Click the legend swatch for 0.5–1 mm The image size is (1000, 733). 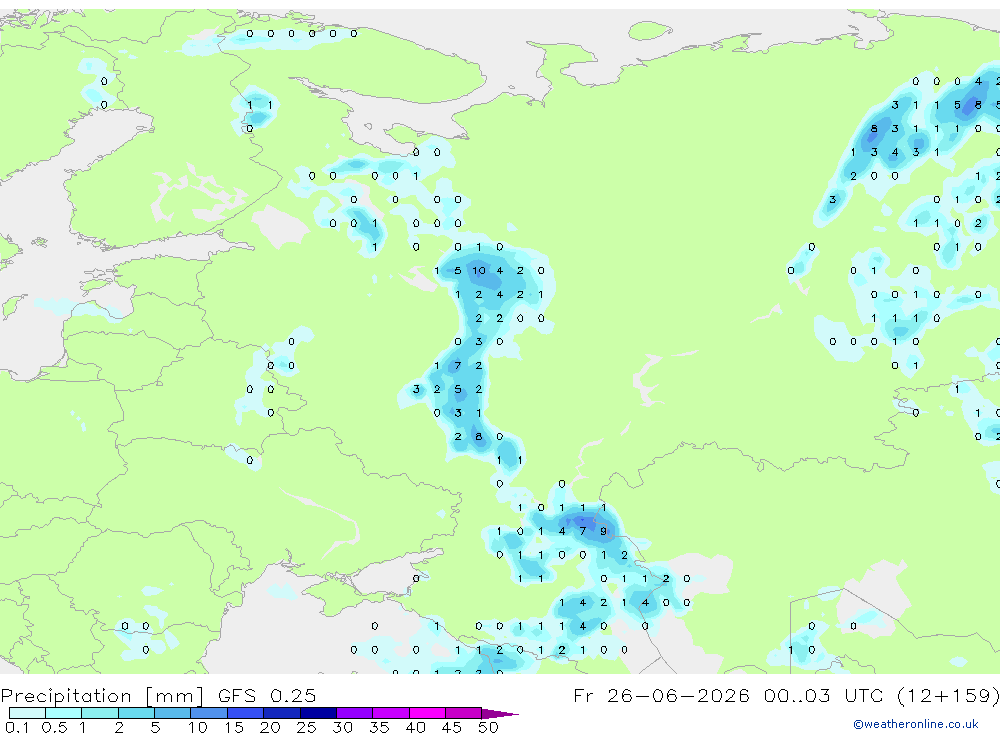64,713
